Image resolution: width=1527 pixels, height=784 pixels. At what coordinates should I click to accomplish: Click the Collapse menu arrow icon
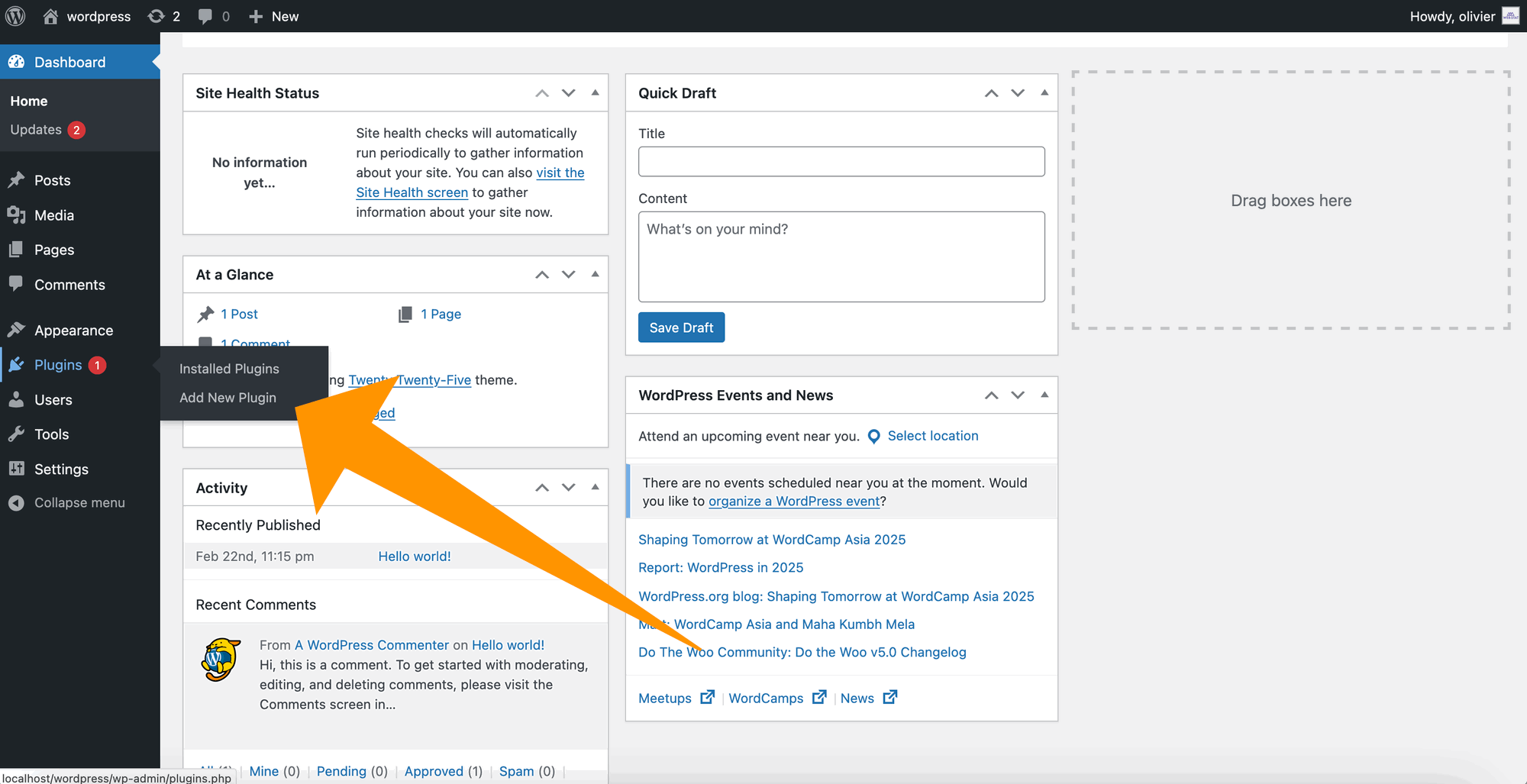pyautogui.click(x=16, y=503)
